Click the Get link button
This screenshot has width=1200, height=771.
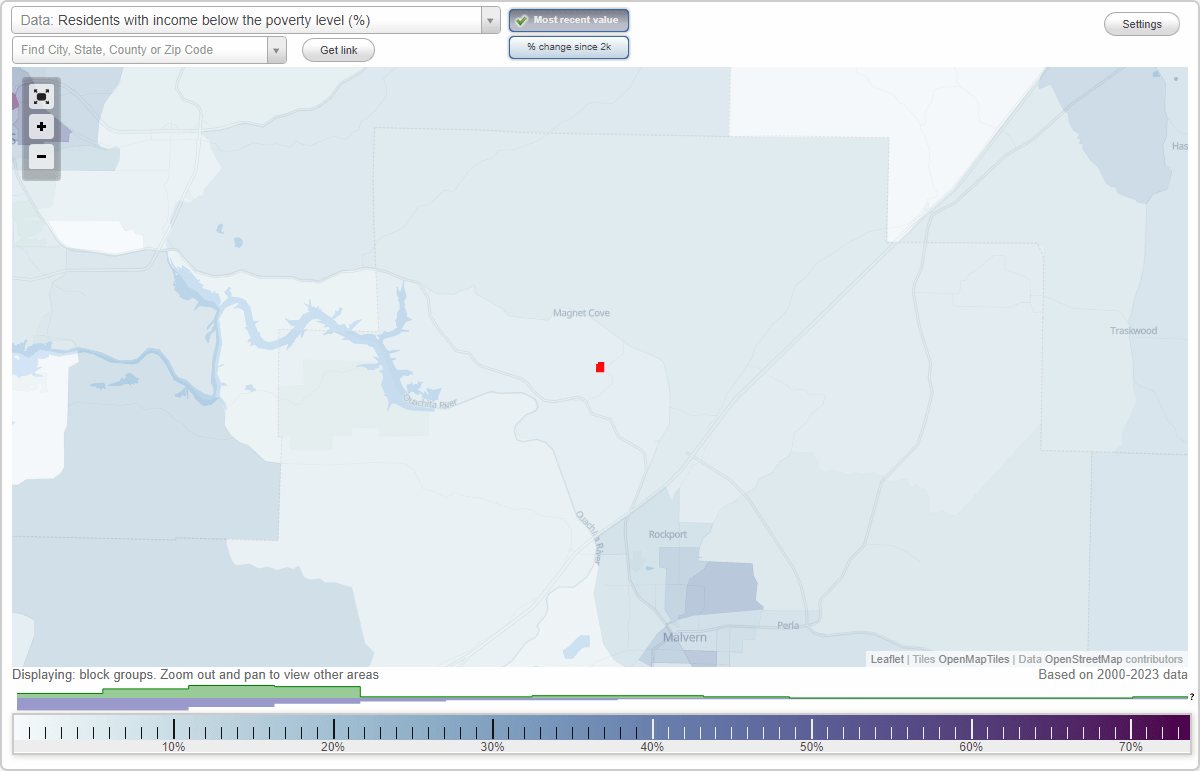[338, 49]
